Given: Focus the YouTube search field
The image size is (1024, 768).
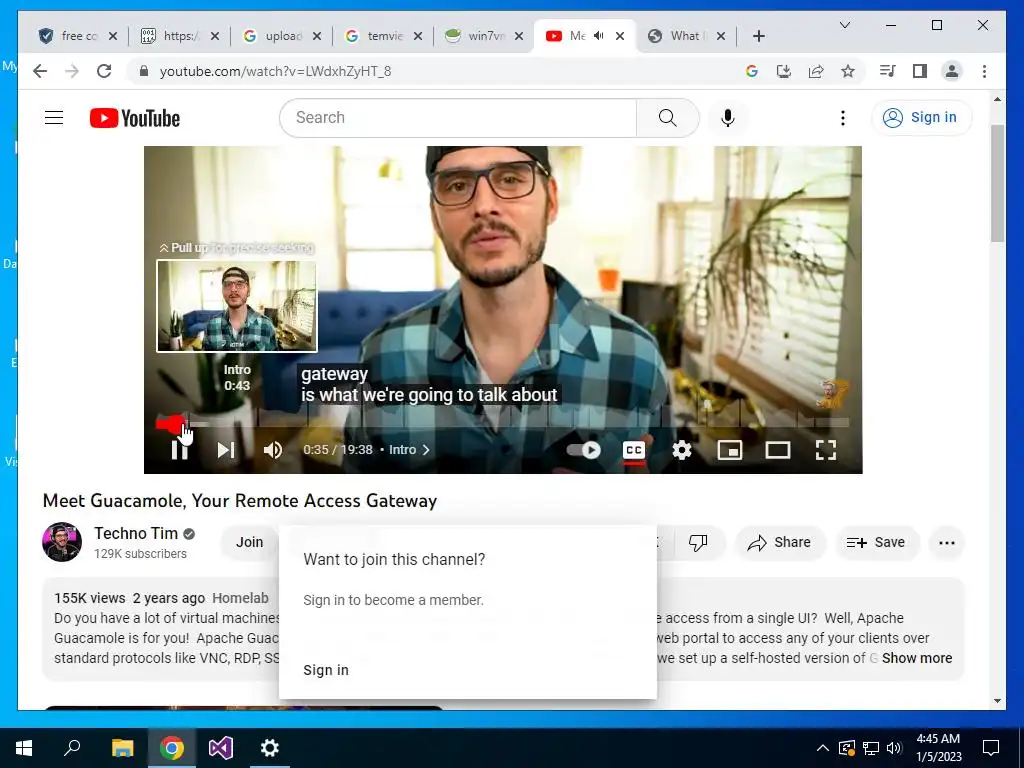Looking at the screenshot, I should 457,118.
